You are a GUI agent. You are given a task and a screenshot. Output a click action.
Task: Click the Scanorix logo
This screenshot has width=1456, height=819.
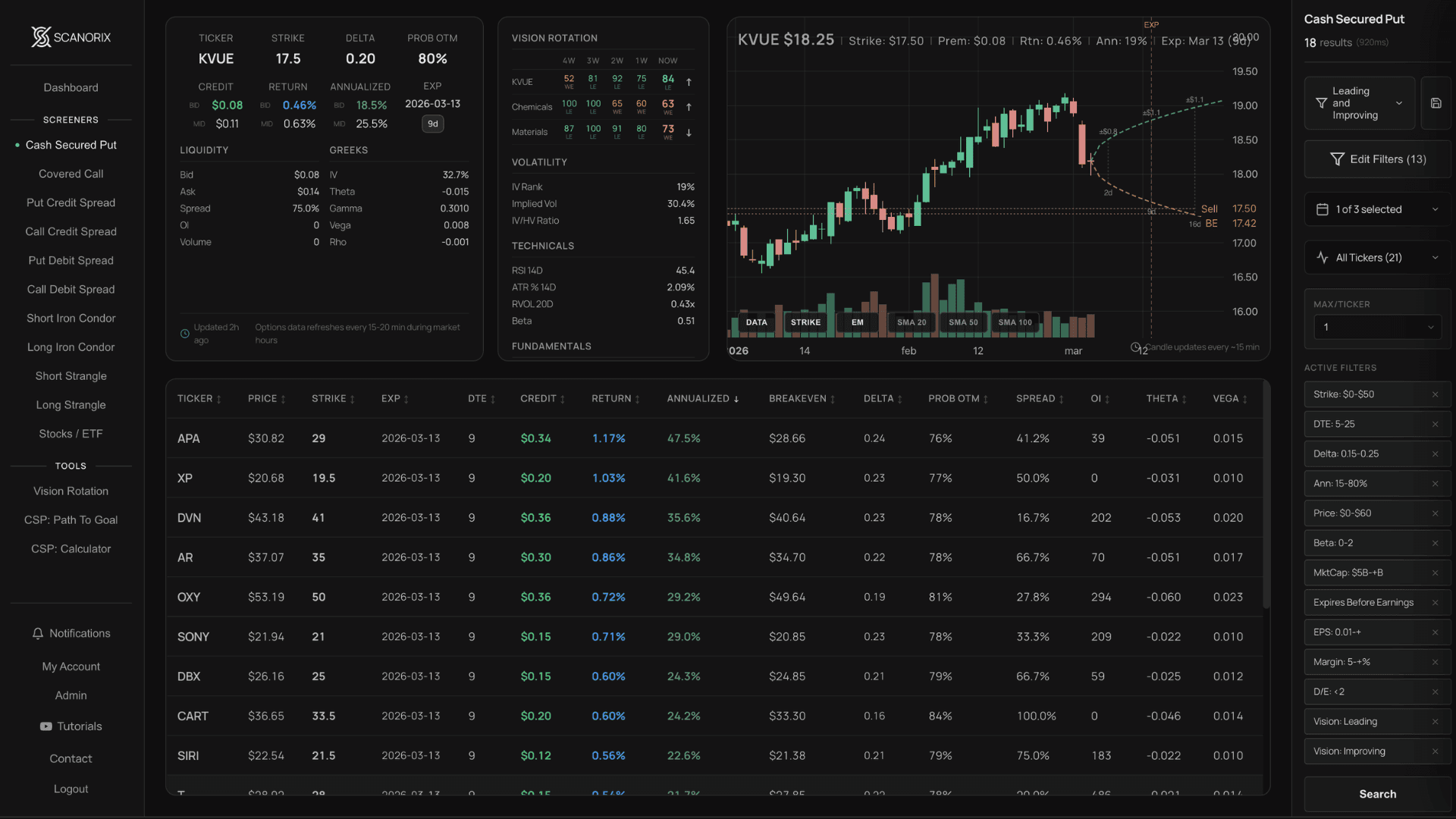coord(40,36)
